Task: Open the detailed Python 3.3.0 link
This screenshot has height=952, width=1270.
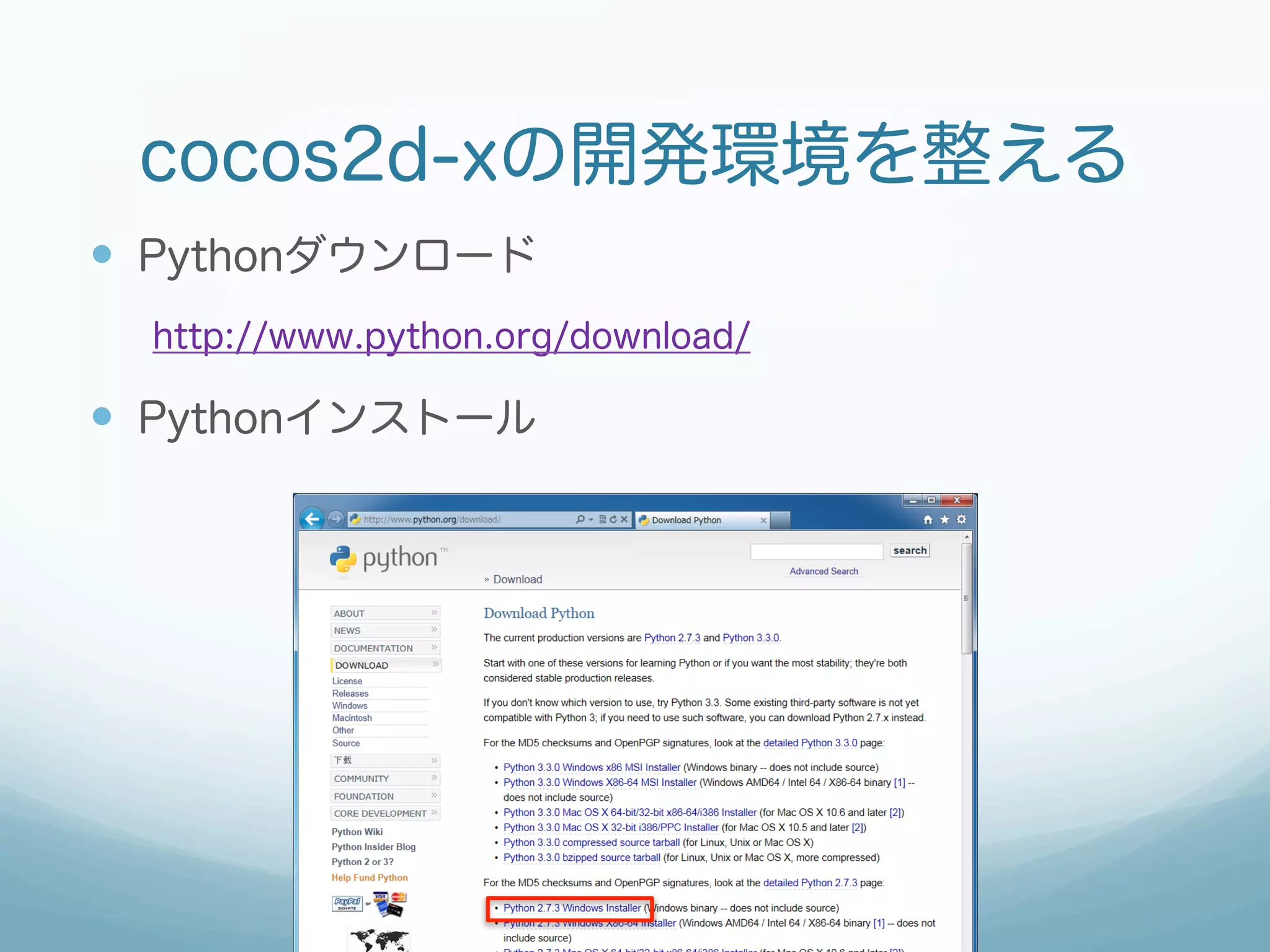Action: [x=810, y=743]
